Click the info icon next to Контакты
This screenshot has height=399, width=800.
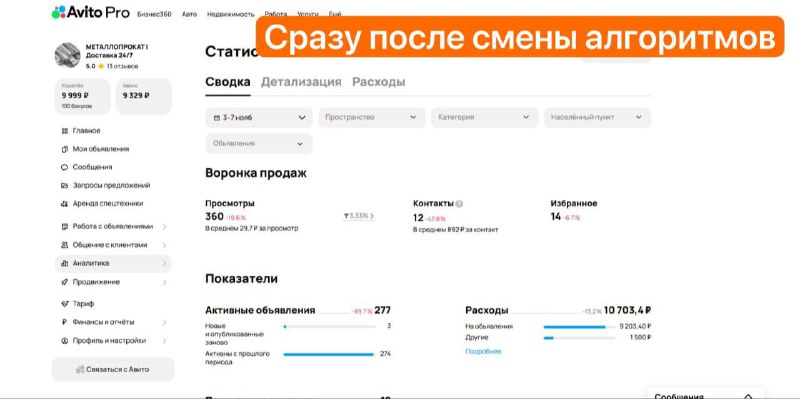pos(459,204)
